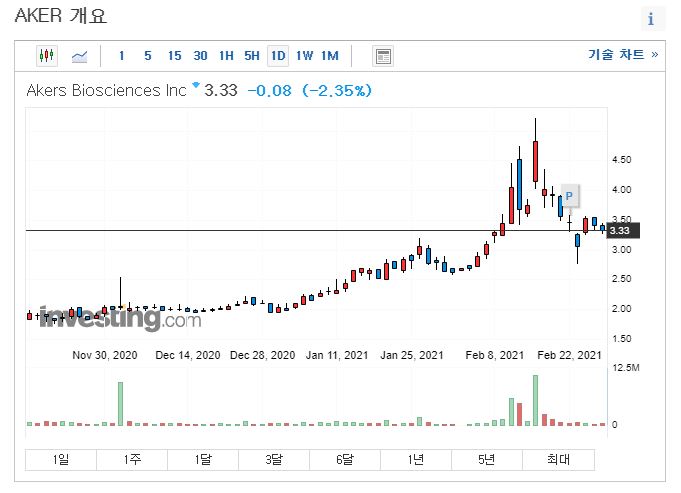The height and width of the screenshot is (493, 681).
Task: Click the 3.33 current price label on axis
Action: point(624,231)
